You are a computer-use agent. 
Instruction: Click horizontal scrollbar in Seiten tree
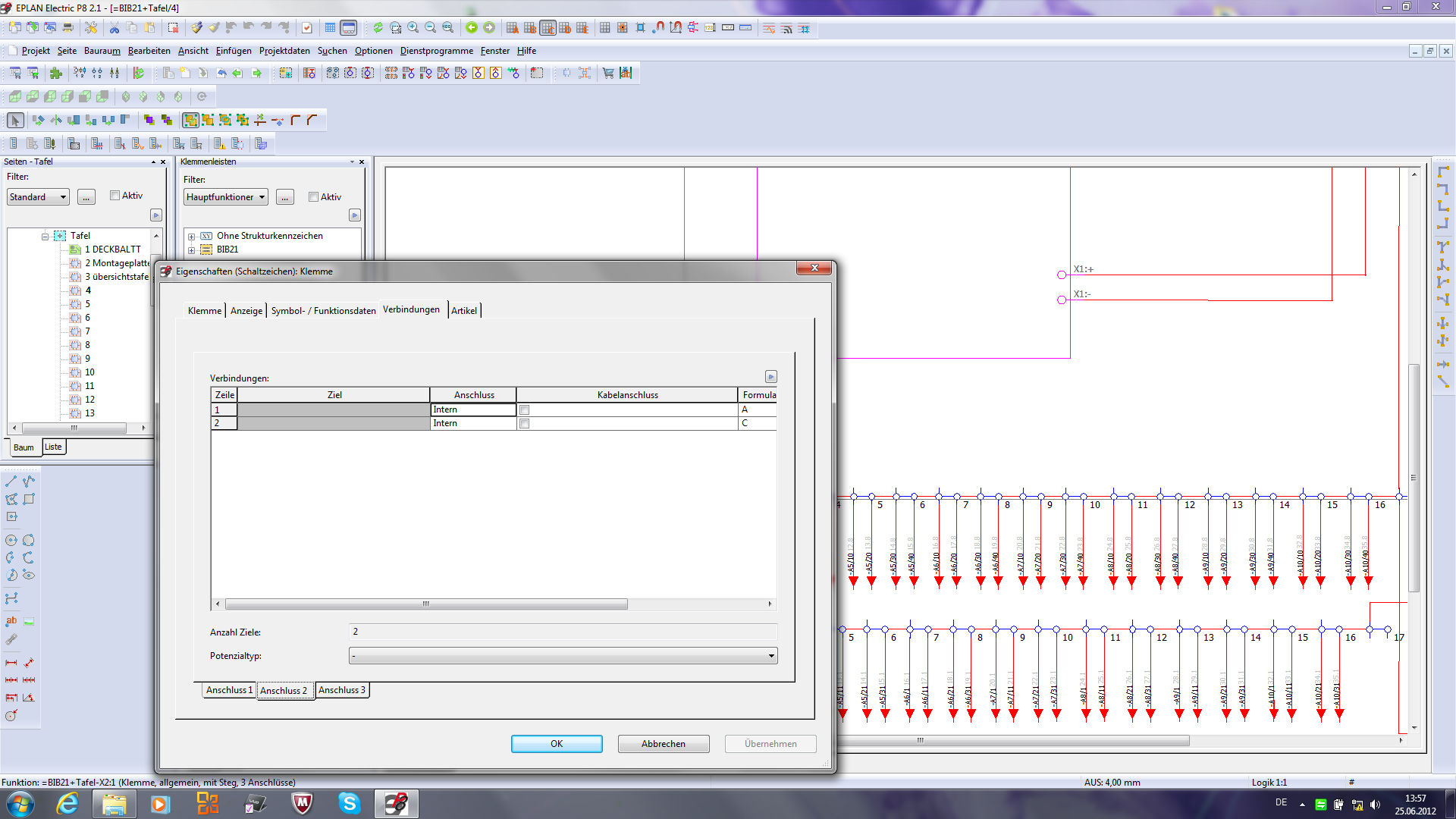point(74,428)
